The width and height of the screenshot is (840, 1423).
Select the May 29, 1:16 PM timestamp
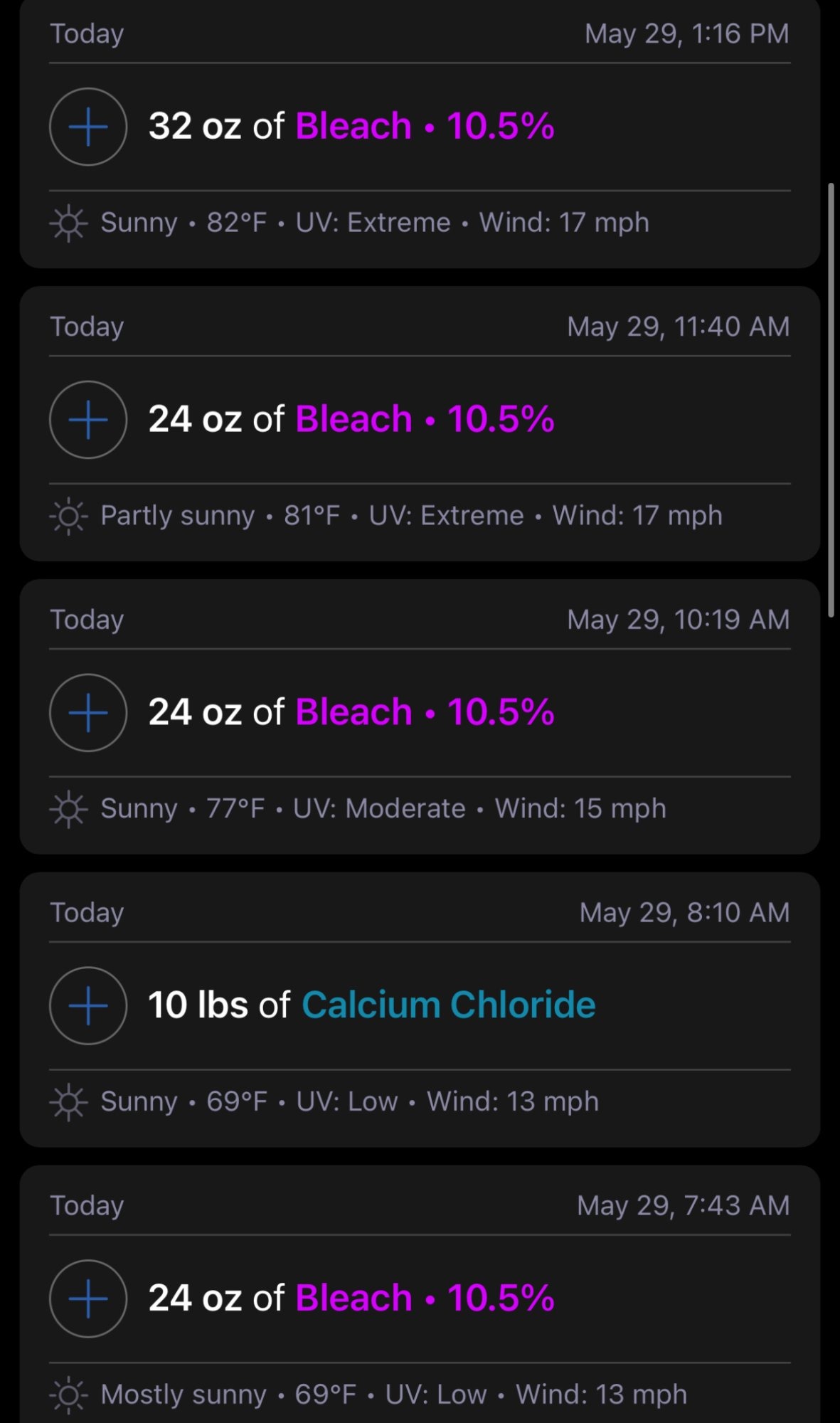coord(686,34)
